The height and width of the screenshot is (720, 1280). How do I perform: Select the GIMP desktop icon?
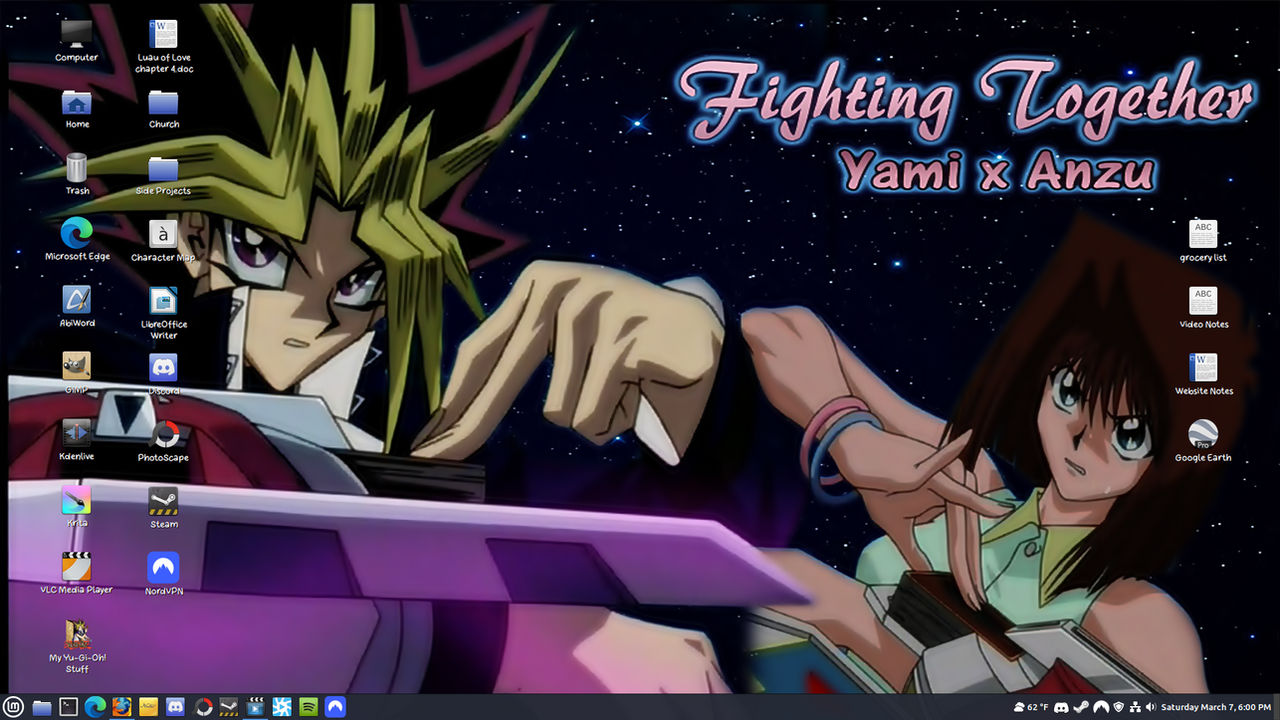[77, 374]
